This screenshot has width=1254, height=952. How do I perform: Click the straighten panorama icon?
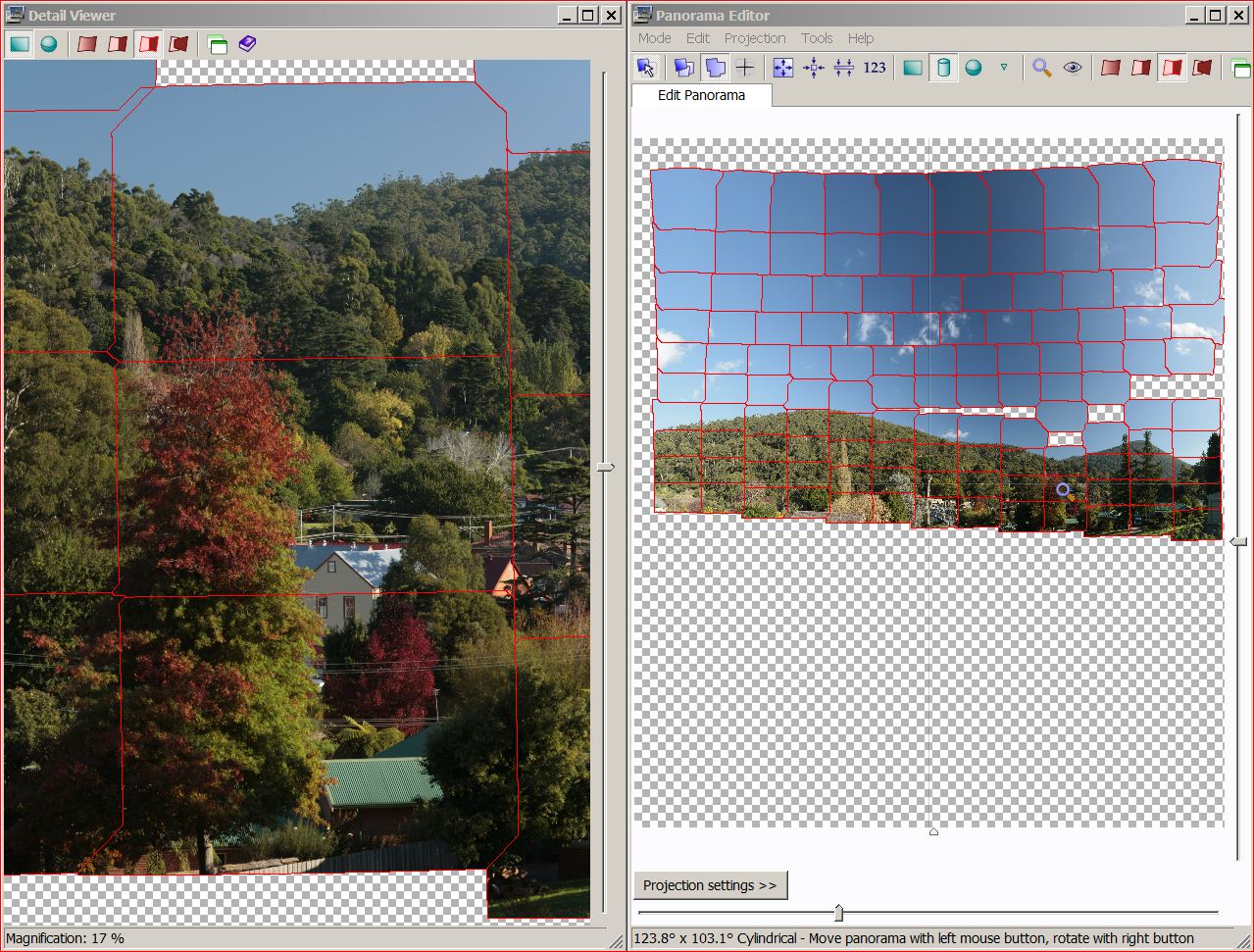[843, 68]
